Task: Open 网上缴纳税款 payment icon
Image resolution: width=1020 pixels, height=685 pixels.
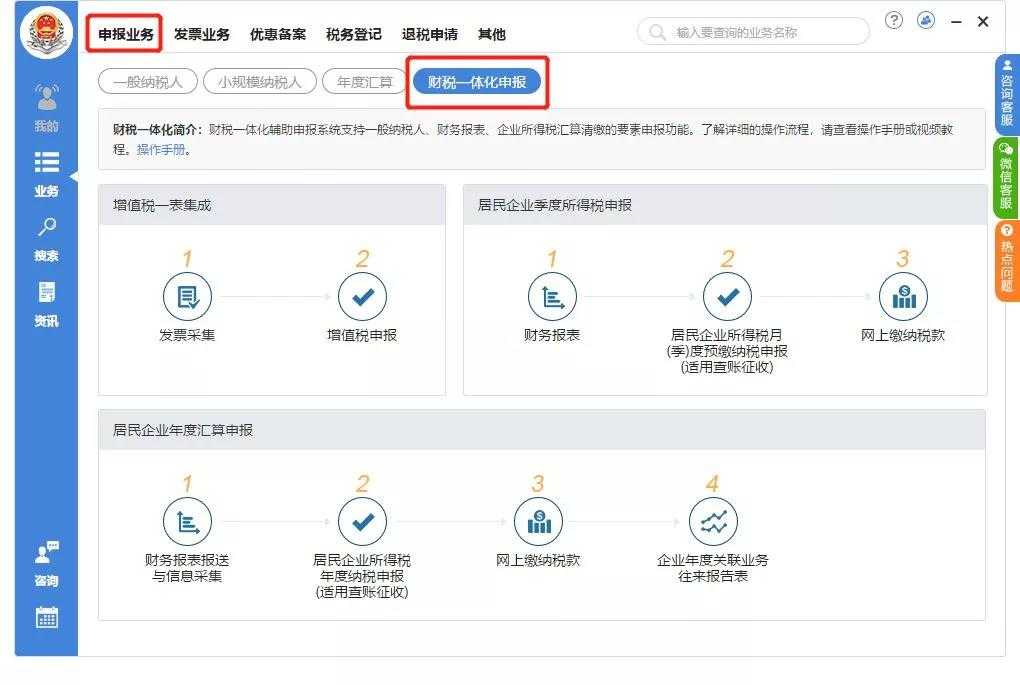Action: (903, 296)
